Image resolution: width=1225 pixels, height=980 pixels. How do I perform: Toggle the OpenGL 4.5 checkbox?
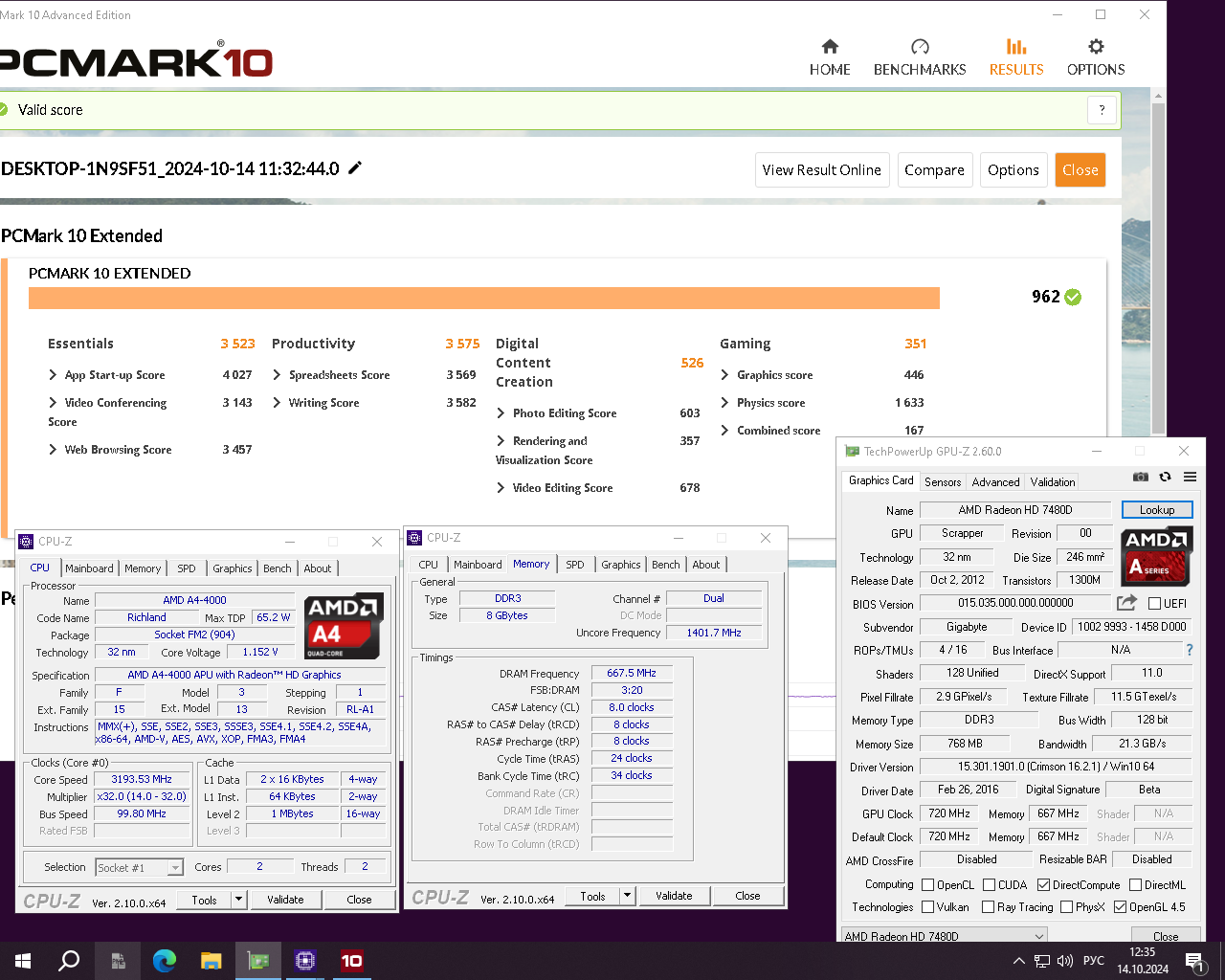[1120, 907]
